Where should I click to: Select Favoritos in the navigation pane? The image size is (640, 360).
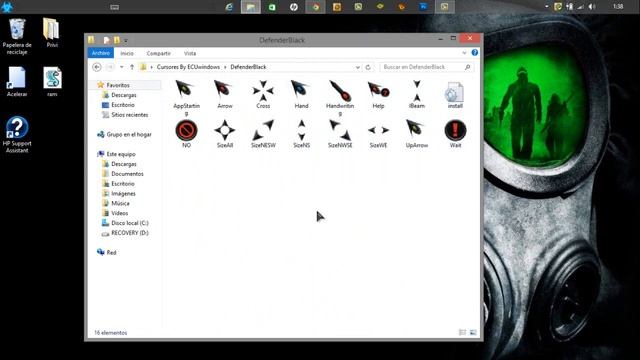pyautogui.click(x=118, y=85)
